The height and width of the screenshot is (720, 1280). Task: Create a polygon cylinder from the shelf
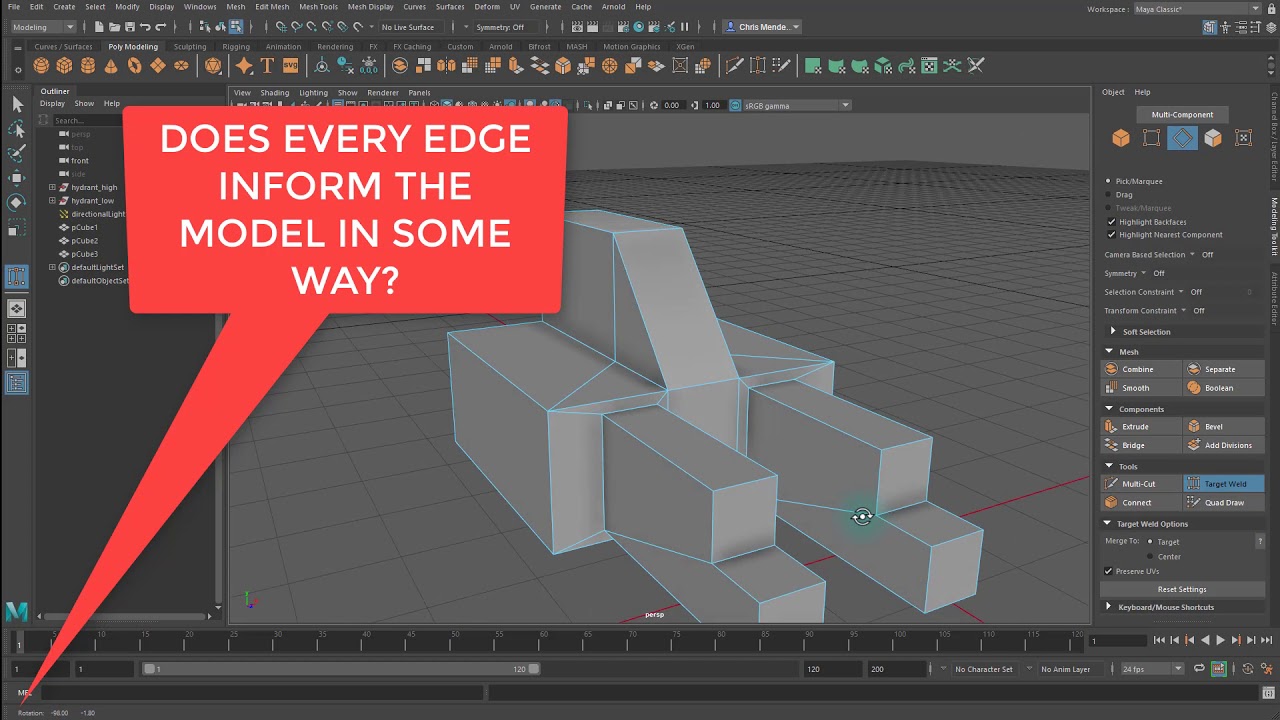coord(88,66)
